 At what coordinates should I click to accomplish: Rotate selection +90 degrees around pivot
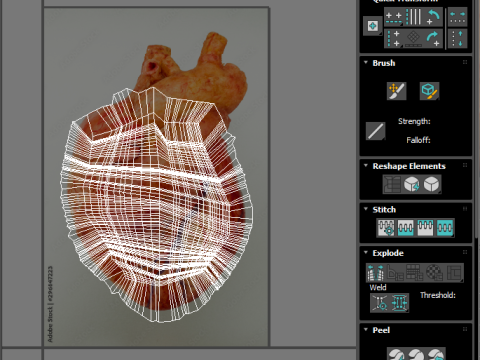tap(433, 39)
